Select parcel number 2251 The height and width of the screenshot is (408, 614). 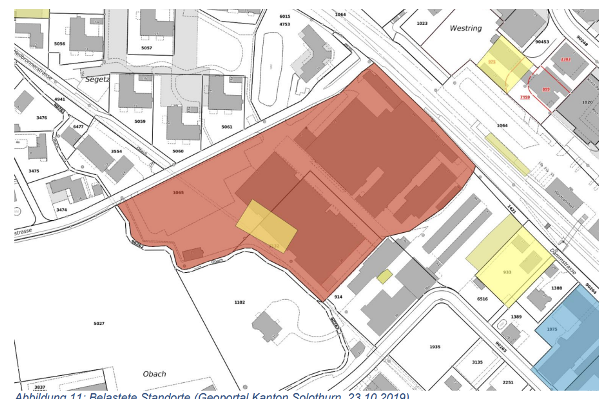(508, 382)
